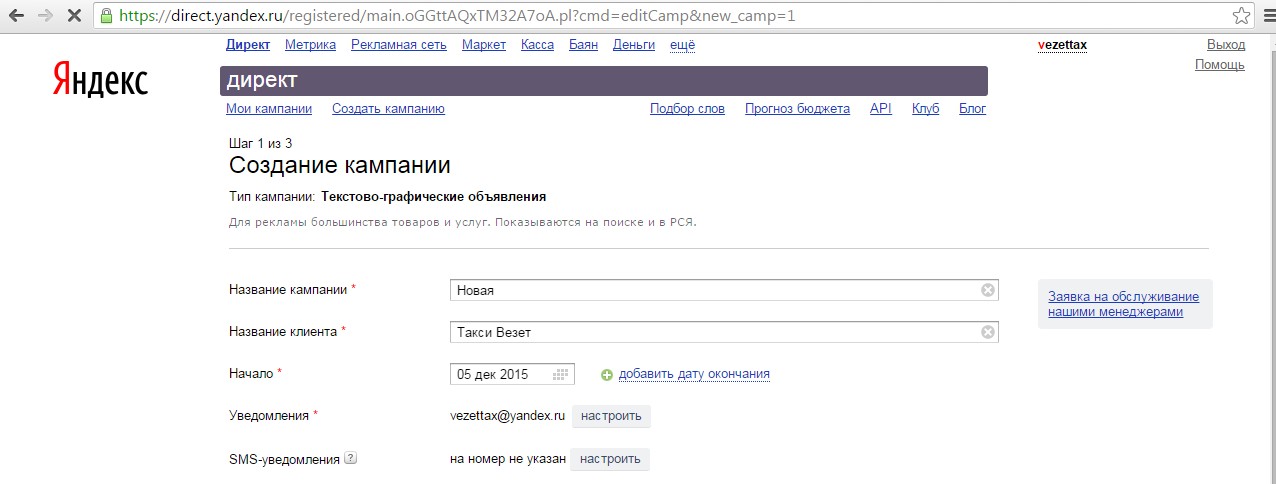
Task: Open the Клуб link
Action: point(926,109)
